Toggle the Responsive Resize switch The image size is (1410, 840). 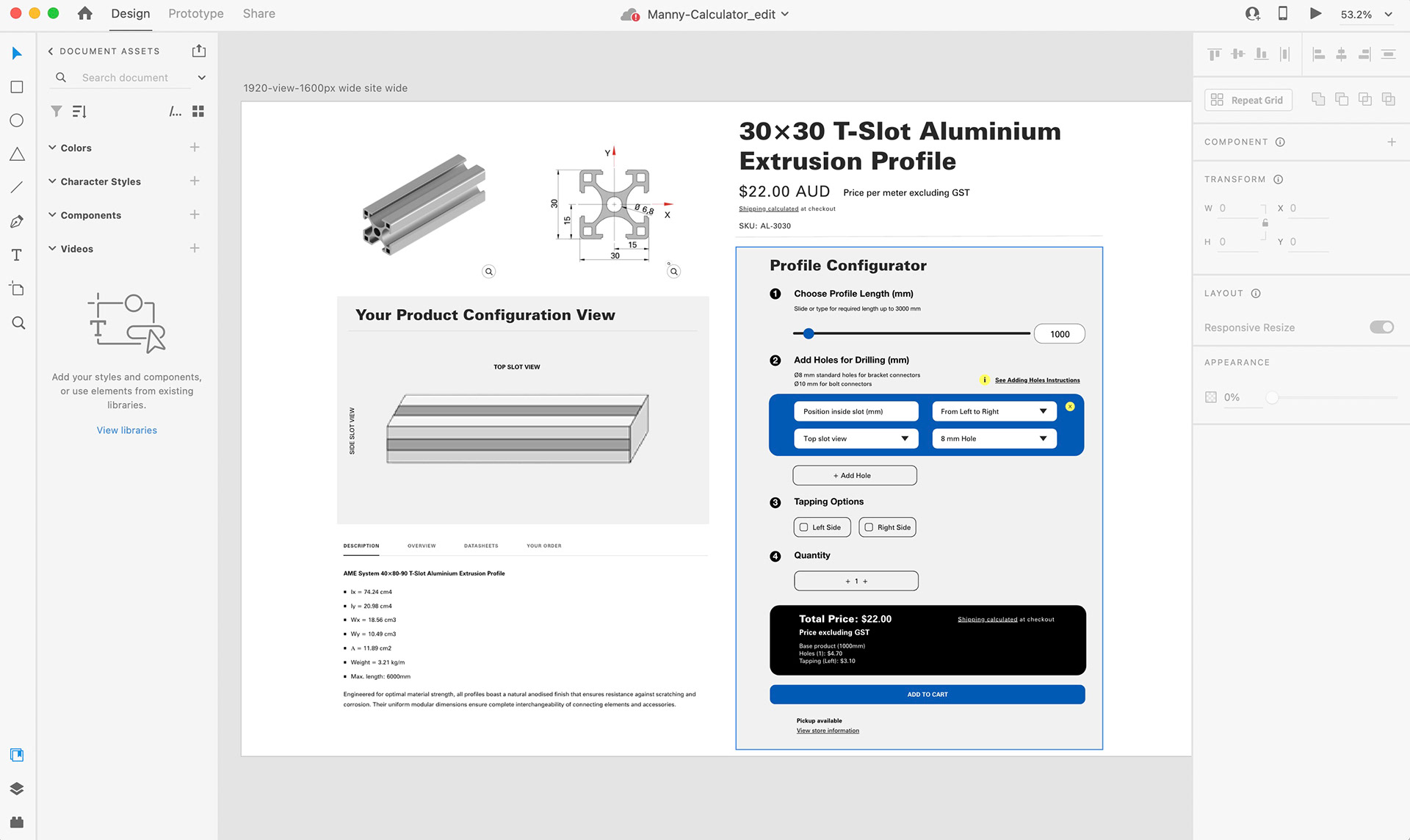click(x=1381, y=327)
